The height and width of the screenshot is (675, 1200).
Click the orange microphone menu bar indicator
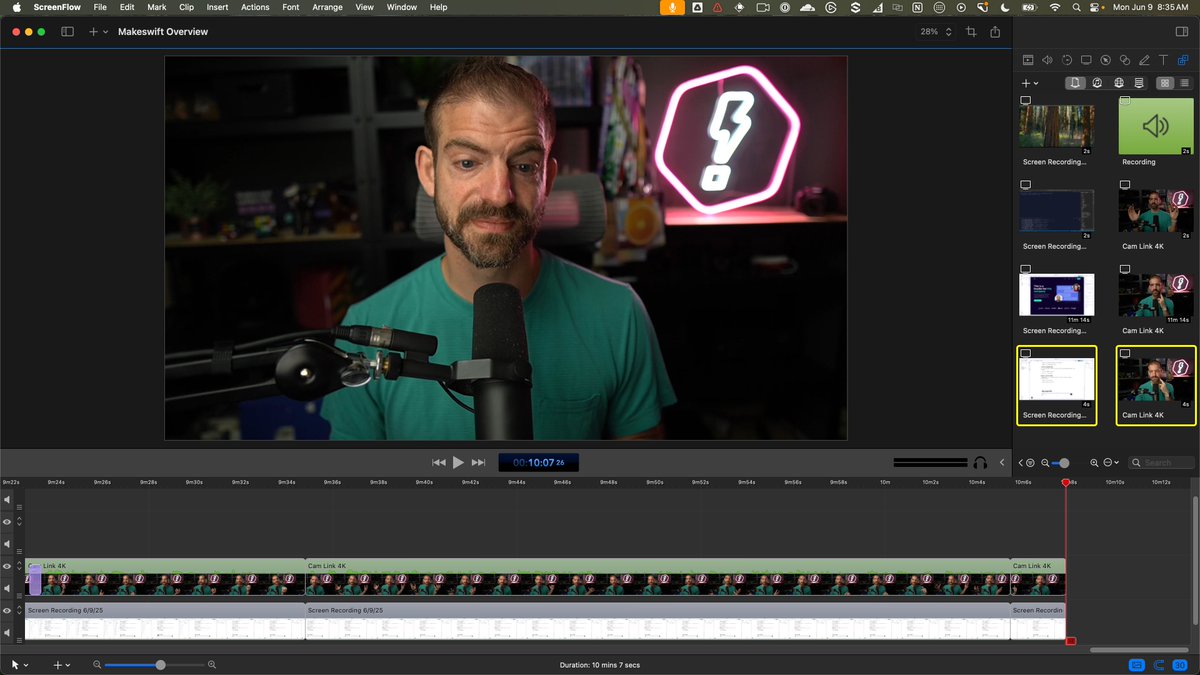click(x=672, y=7)
